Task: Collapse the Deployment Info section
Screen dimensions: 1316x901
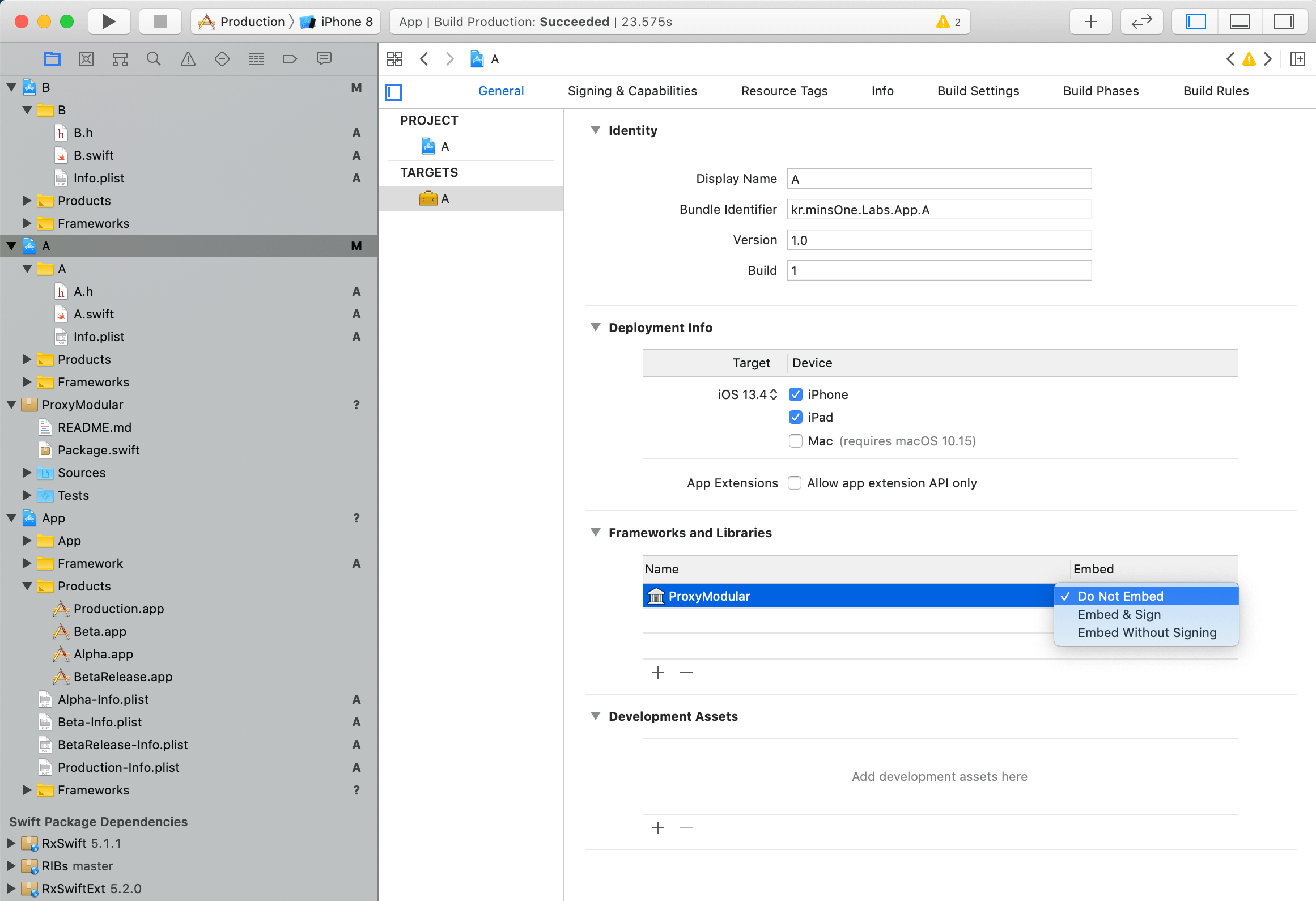Action: [596, 328]
